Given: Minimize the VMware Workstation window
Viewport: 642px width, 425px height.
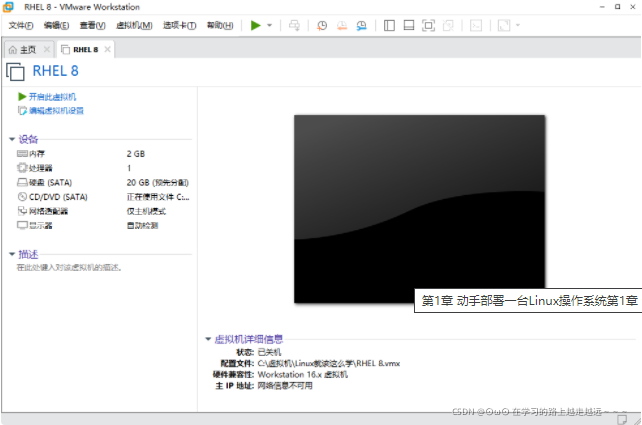Looking at the screenshot, I should click(x=602, y=7).
